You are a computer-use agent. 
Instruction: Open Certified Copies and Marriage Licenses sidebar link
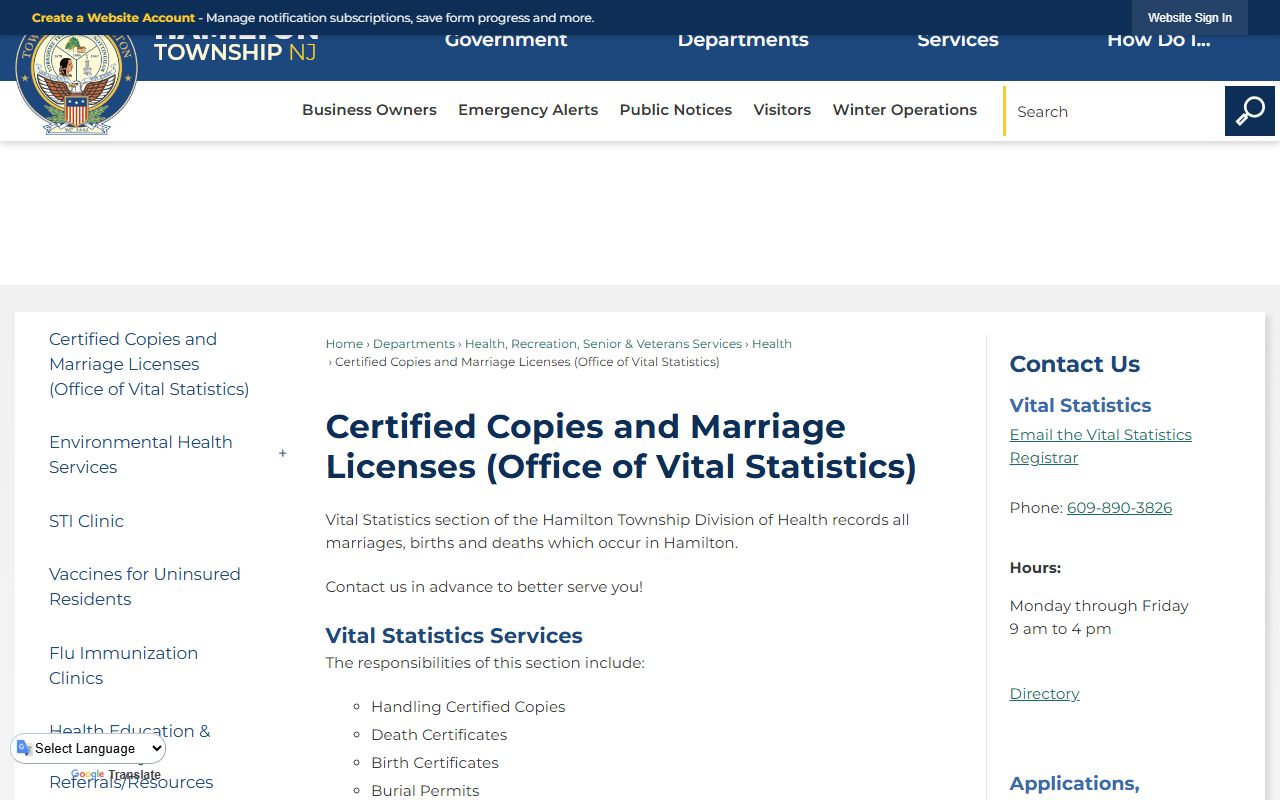point(149,364)
